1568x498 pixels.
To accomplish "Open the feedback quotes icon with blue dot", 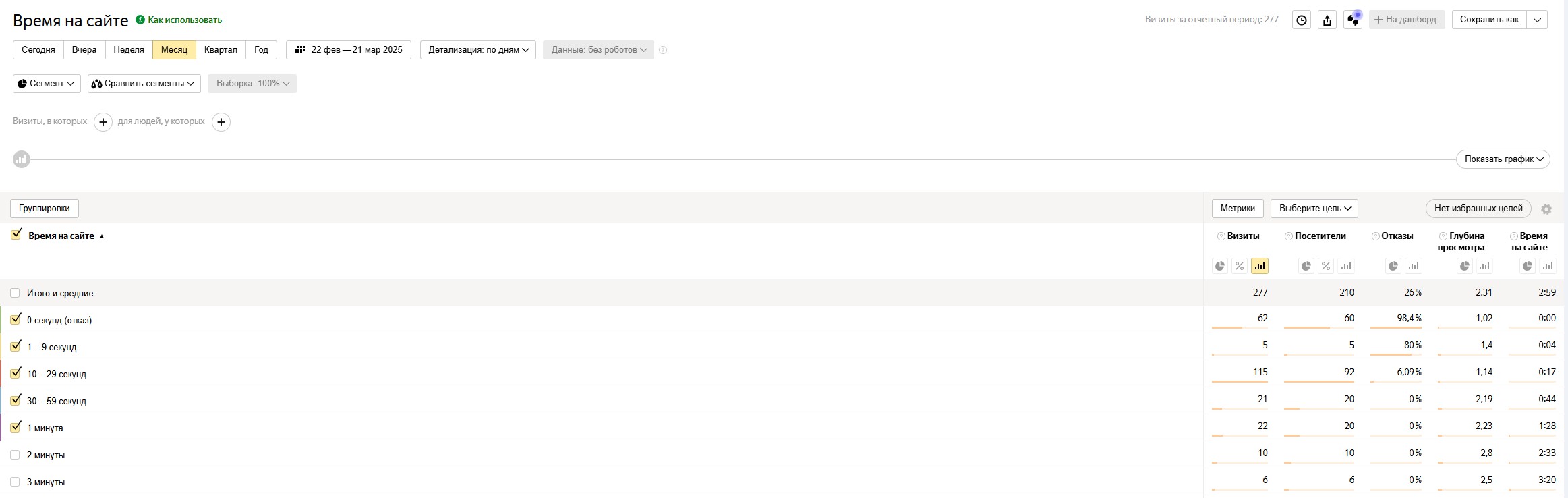I will tap(1353, 20).
